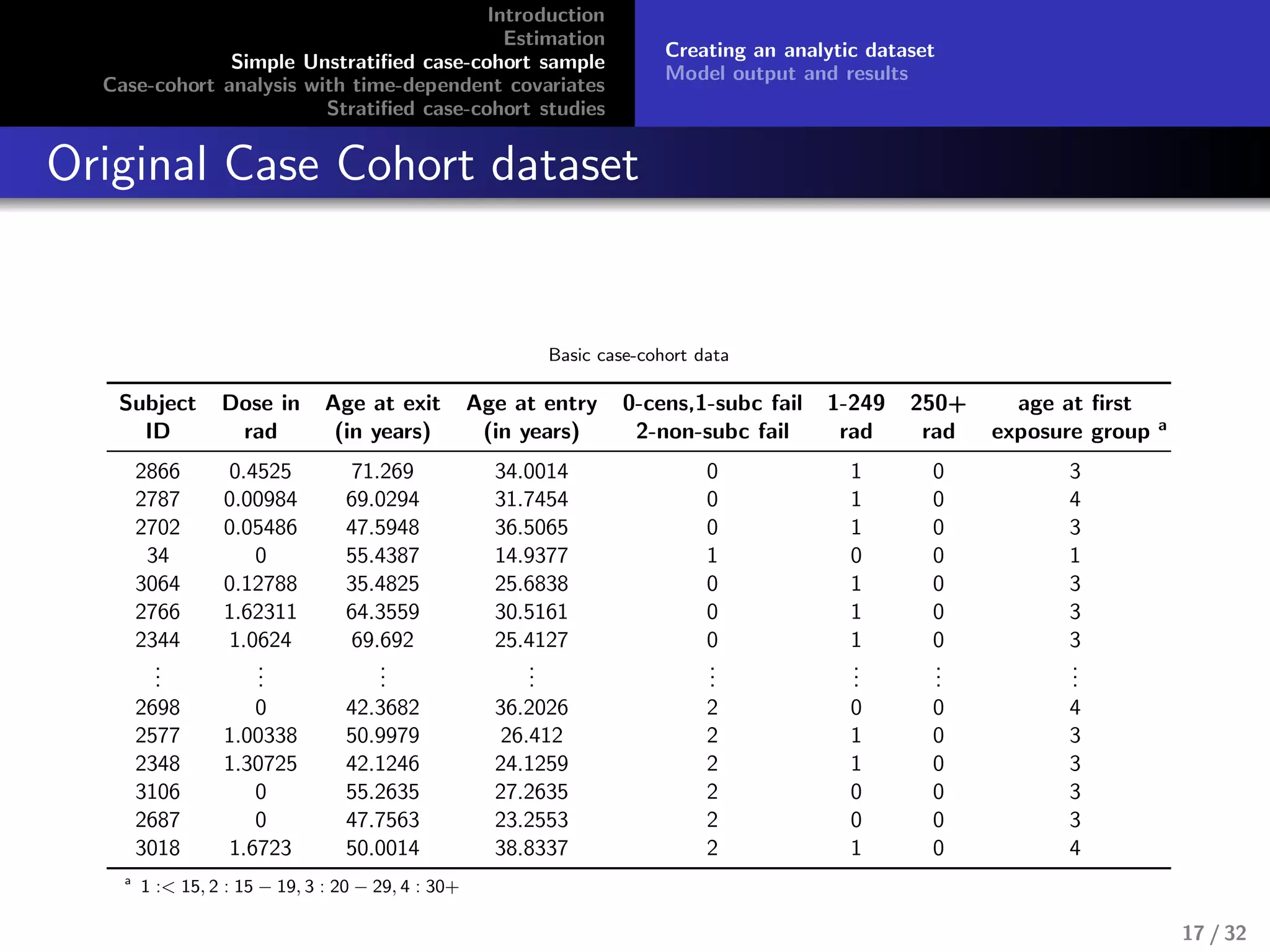The width and height of the screenshot is (1270, 952).
Task: Open the Estimation section link
Action: (554, 38)
